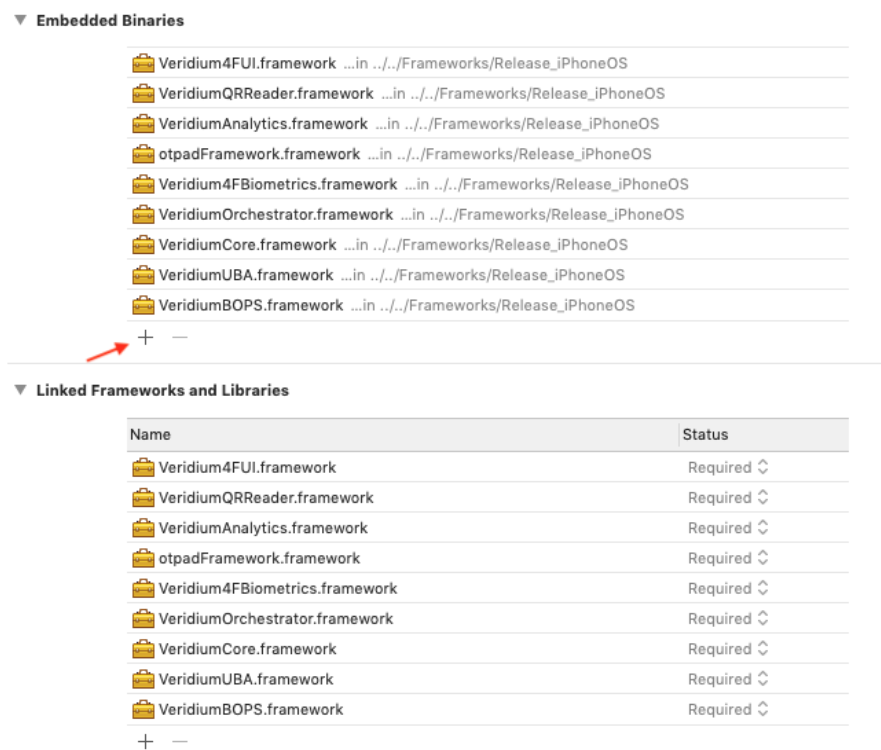The image size is (881, 750).
Task: Click toolbox icon of linked VeridiumAnalytics.framework
Action: [143, 528]
